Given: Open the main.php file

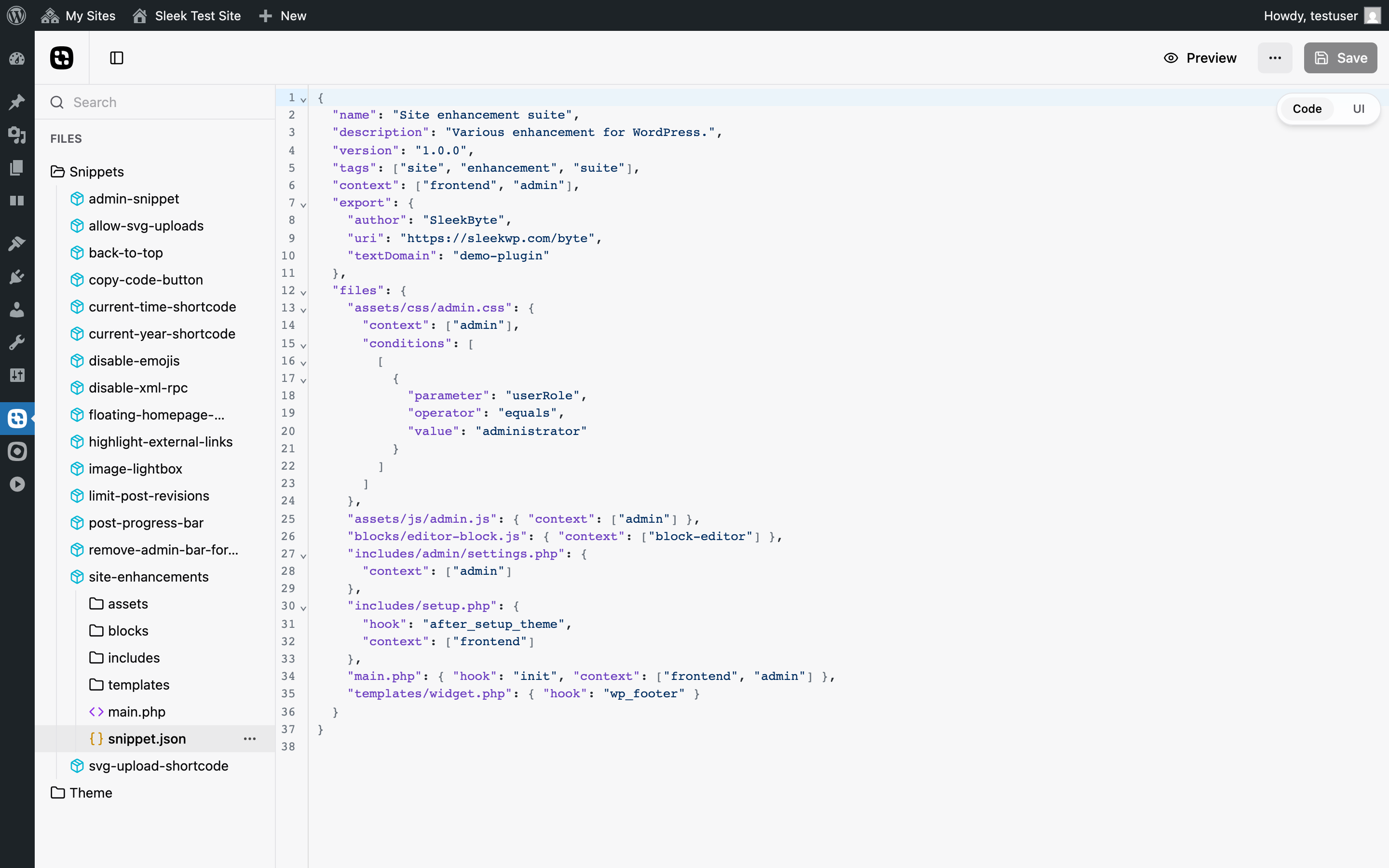Looking at the screenshot, I should coord(127,711).
